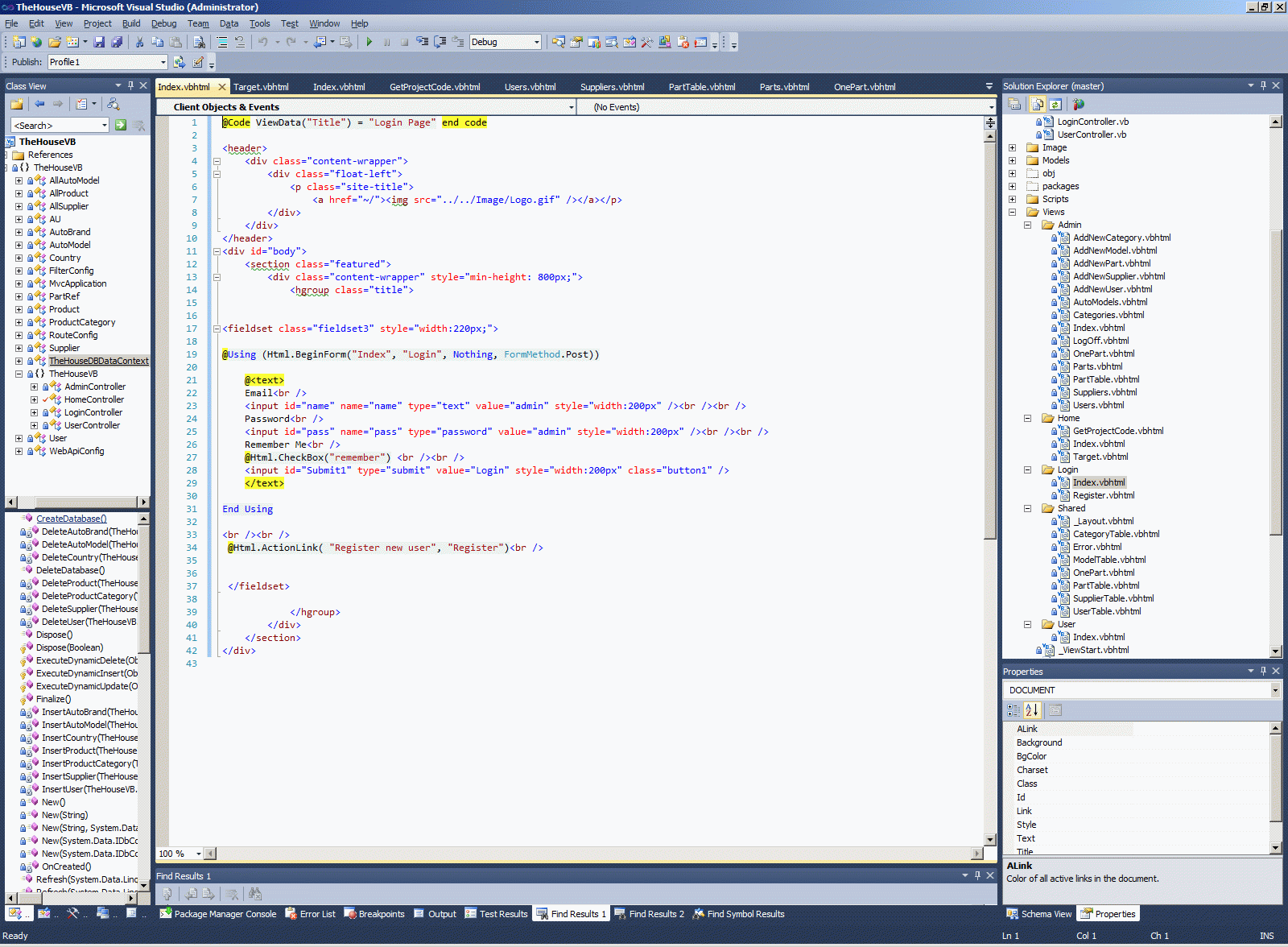
Task: Click the ASP.NET Configuration hammer-globe icon
Action: click(x=1079, y=104)
